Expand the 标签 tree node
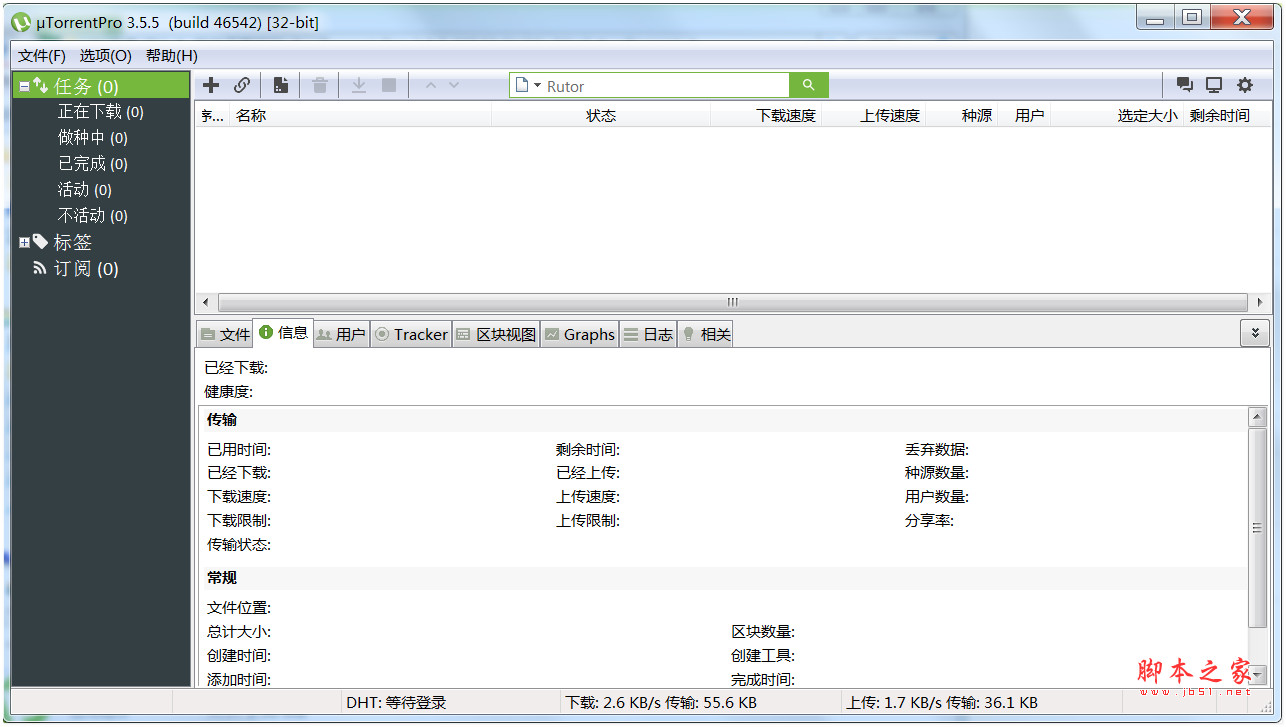 pos(24,242)
